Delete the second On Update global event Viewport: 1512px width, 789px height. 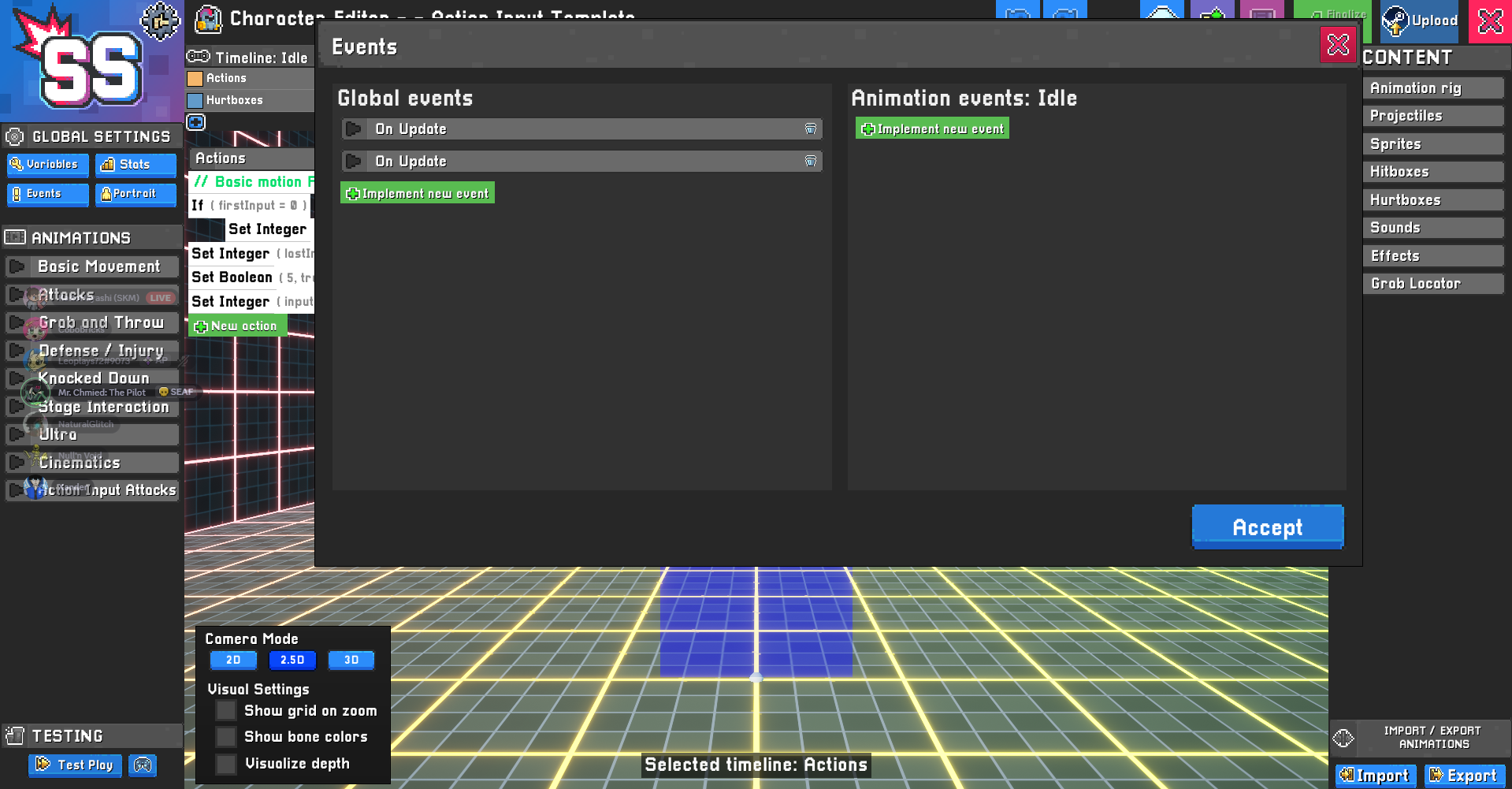coord(810,162)
